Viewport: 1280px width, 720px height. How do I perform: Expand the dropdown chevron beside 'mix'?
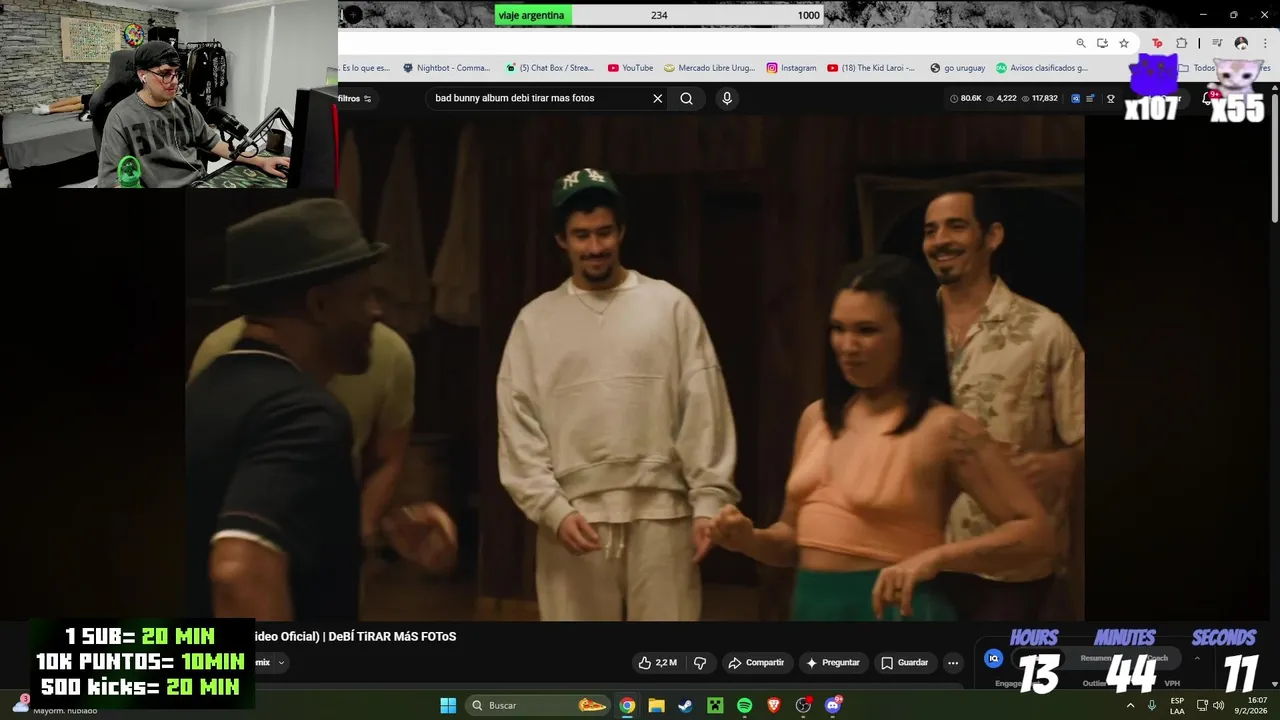[282, 662]
